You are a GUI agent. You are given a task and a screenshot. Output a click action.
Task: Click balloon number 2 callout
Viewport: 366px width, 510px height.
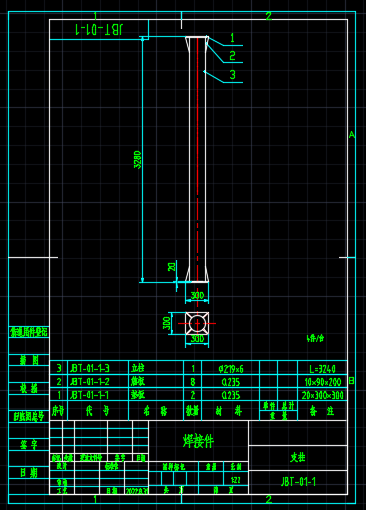(x=232, y=55)
